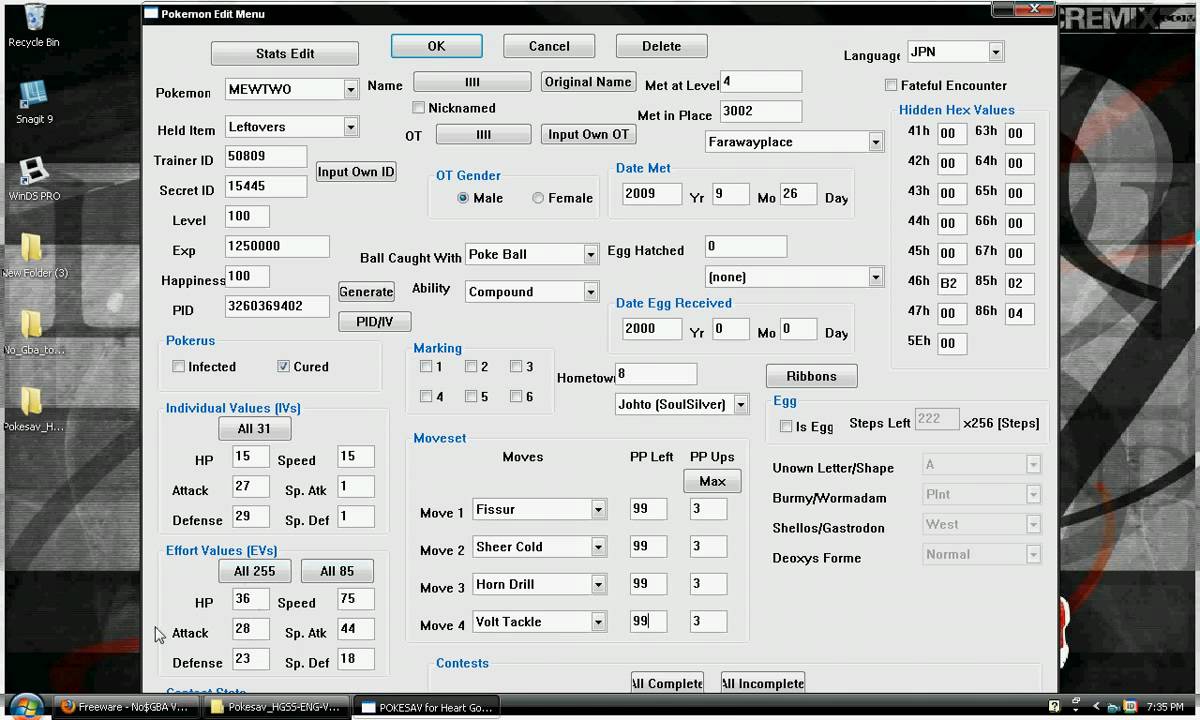Click the Secret ID field

click(x=266, y=186)
